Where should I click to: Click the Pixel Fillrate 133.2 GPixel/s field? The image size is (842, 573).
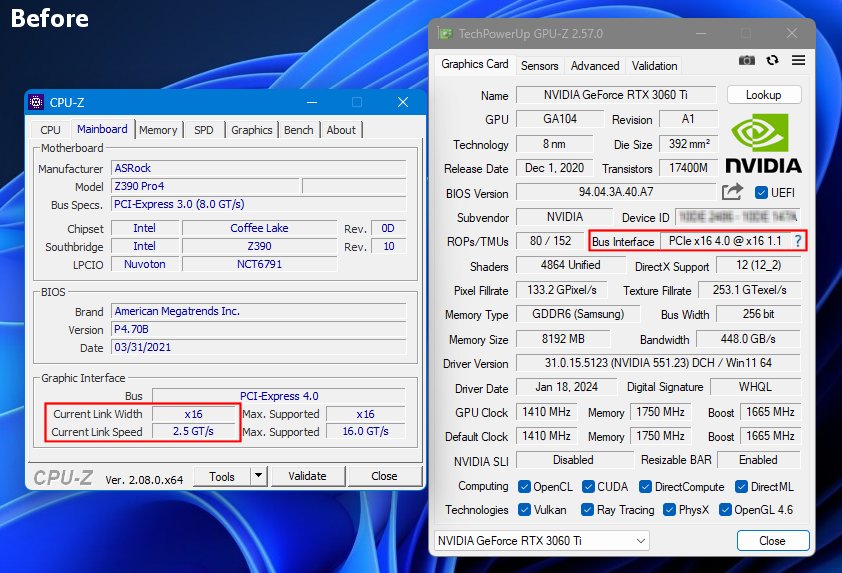tap(561, 289)
